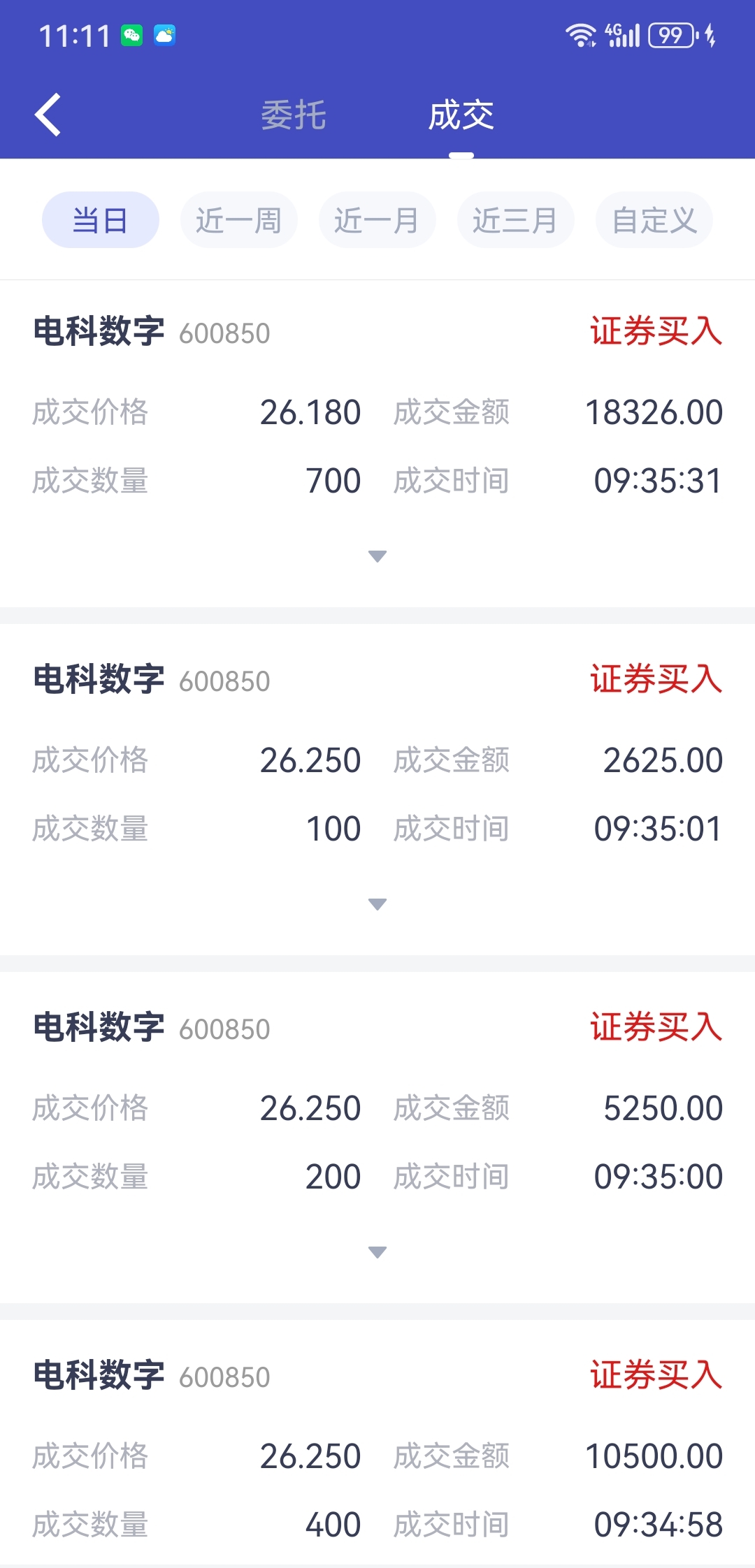755x1568 pixels.
Task: Open the 电科数字 trade with amount 10500.00
Action: click(x=377, y=1445)
